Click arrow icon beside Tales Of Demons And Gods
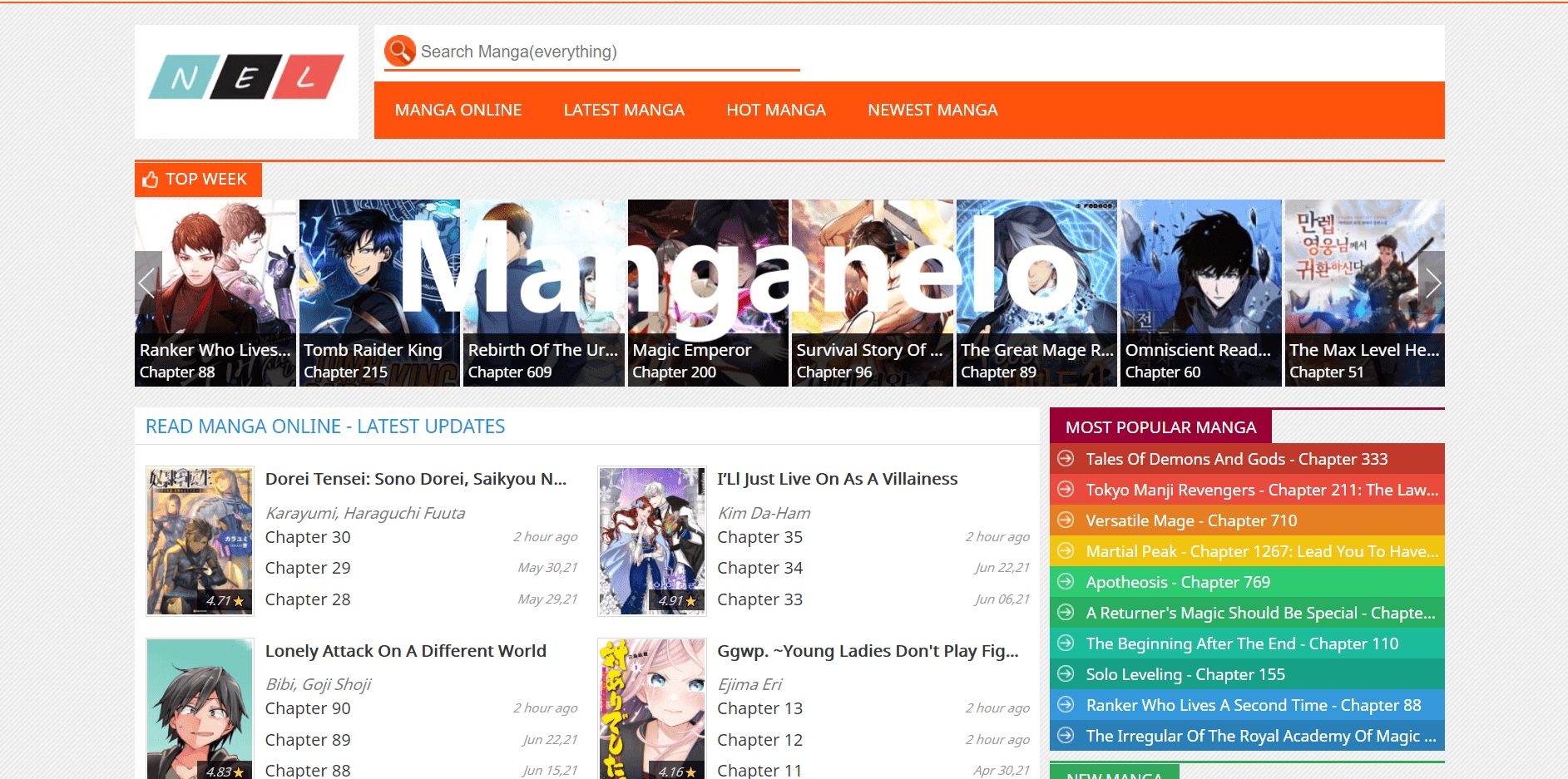This screenshot has height=779, width=1568. pyautogui.click(x=1065, y=458)
